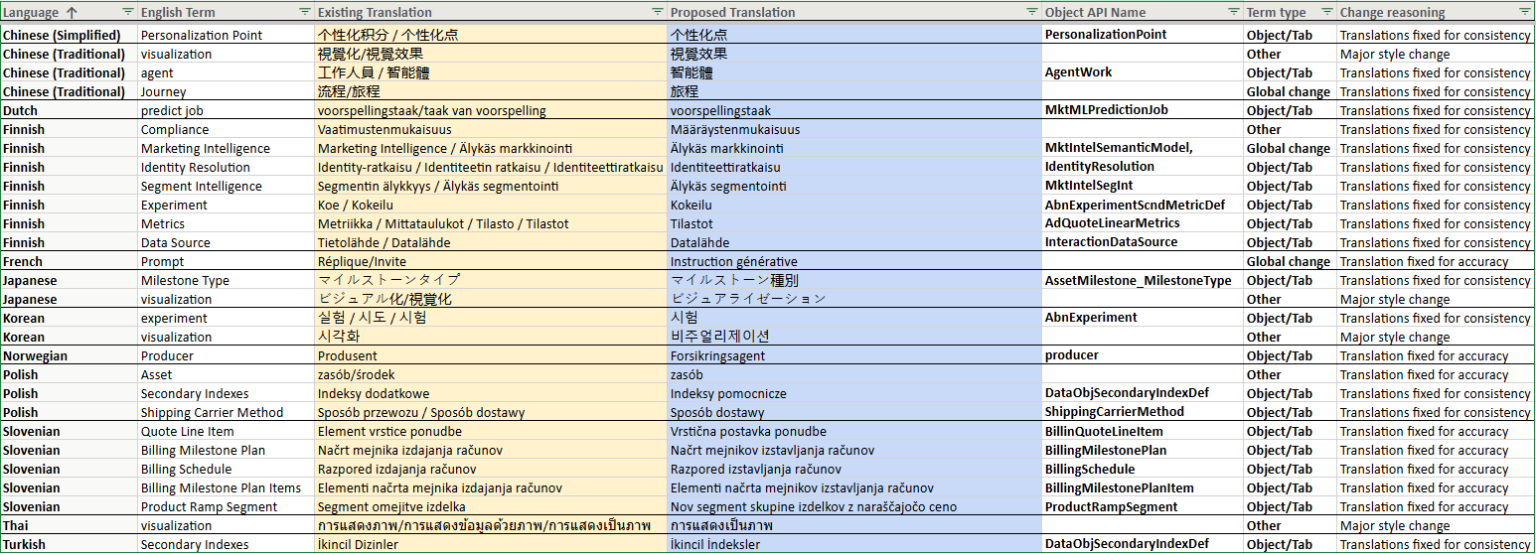
Task: Select the Norwegian language cell
Action: [69, 356]
